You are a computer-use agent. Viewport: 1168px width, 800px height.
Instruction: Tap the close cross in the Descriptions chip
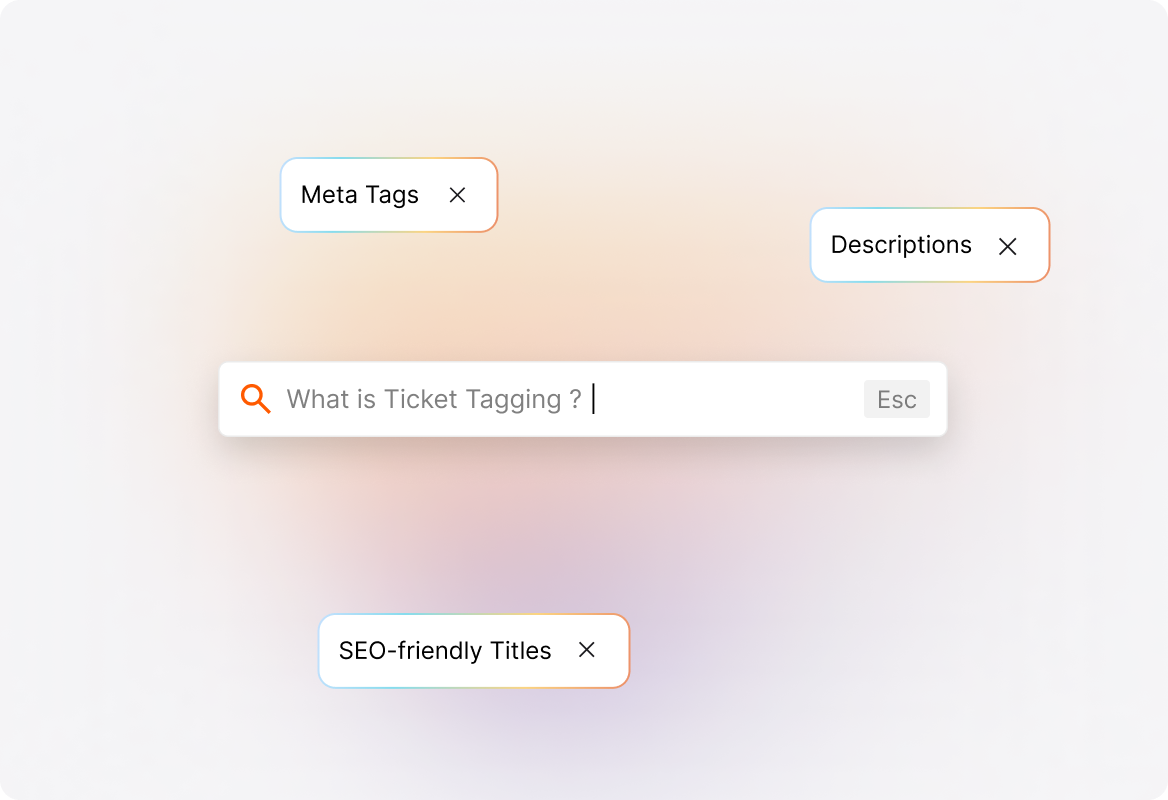tap(1008, 246)
